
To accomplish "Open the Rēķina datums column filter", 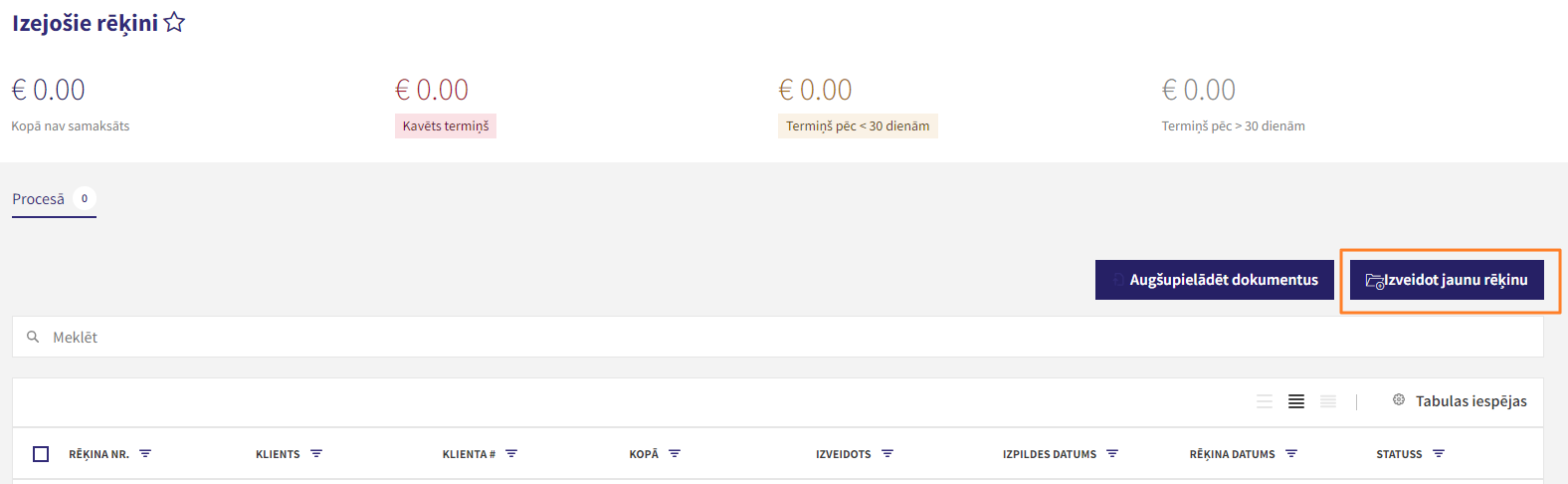I will coord(1291,453).
